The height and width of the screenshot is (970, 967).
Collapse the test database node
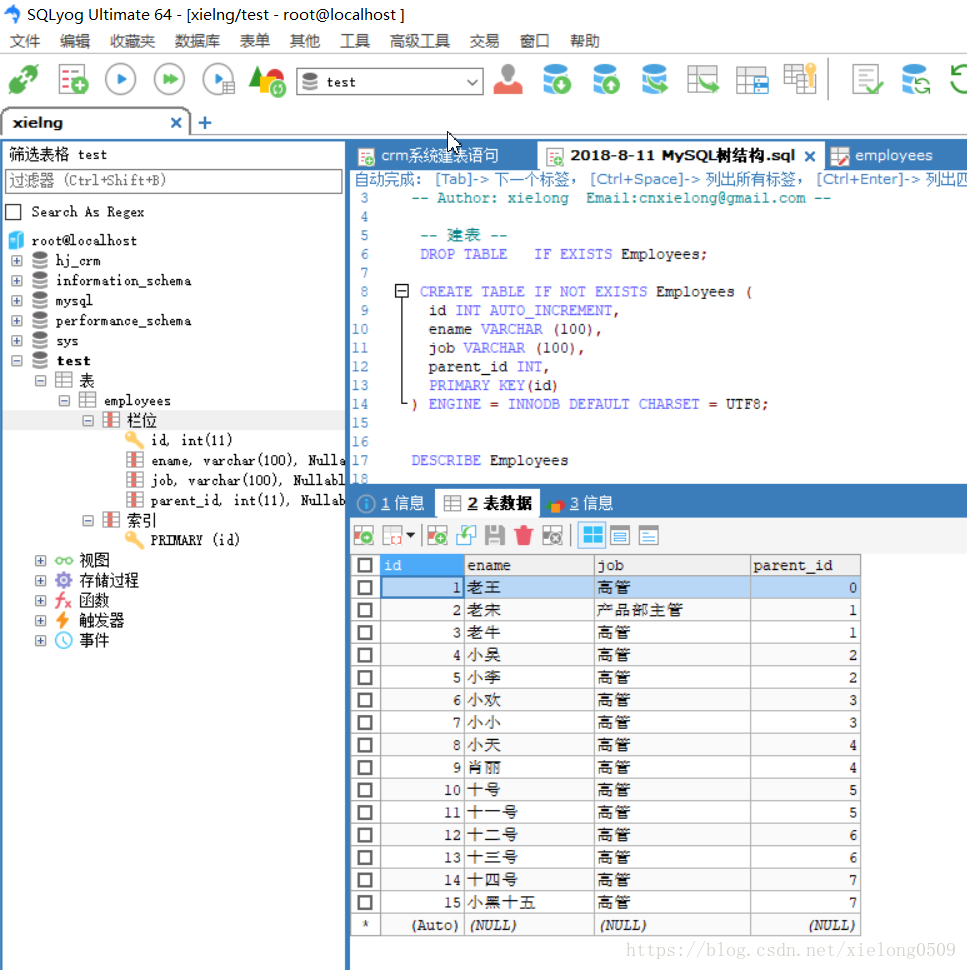click(17, 361)
